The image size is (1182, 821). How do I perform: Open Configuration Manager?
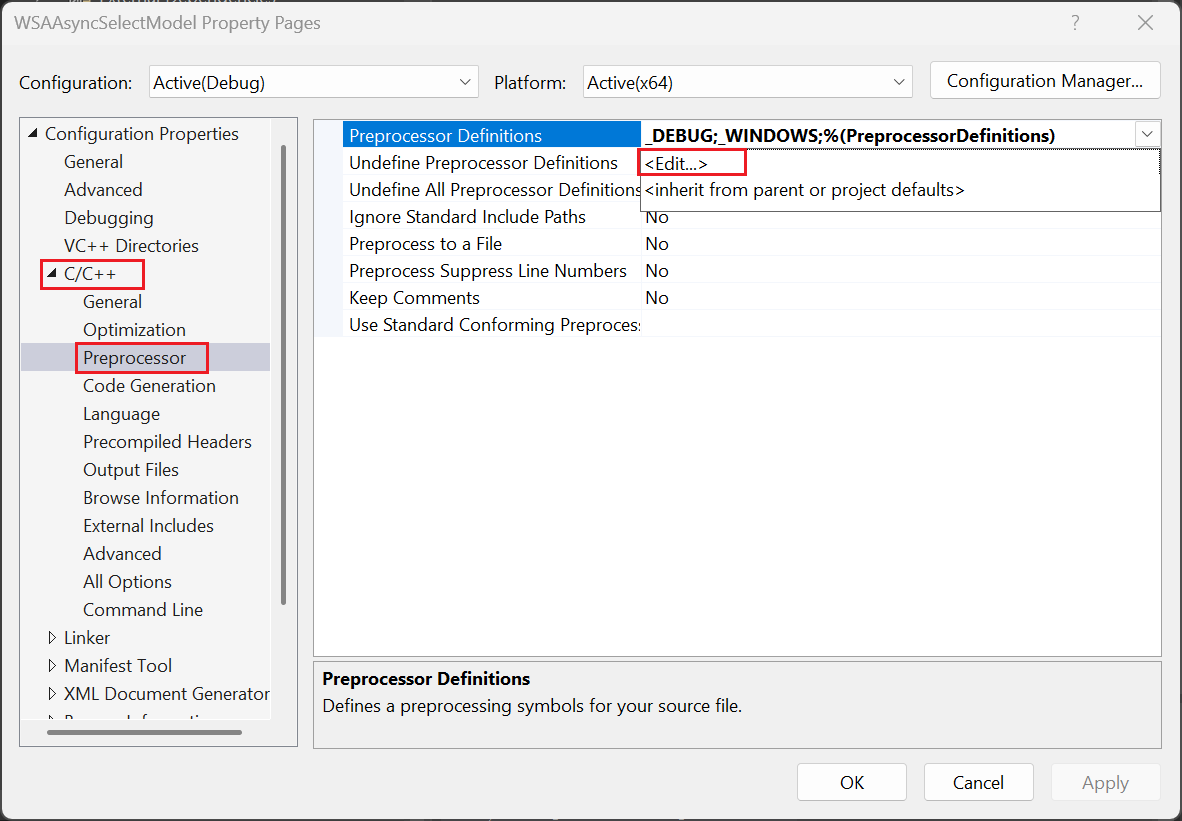coord(1044,81)
